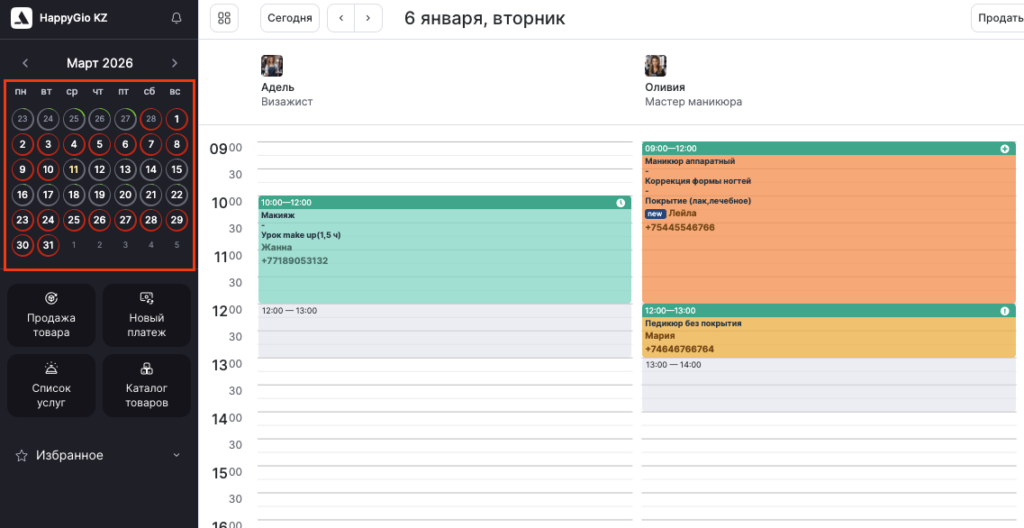This screenshot has height=528, width=1024.
Task: Go to previous month in mini calendar
Action: [25, 63]
